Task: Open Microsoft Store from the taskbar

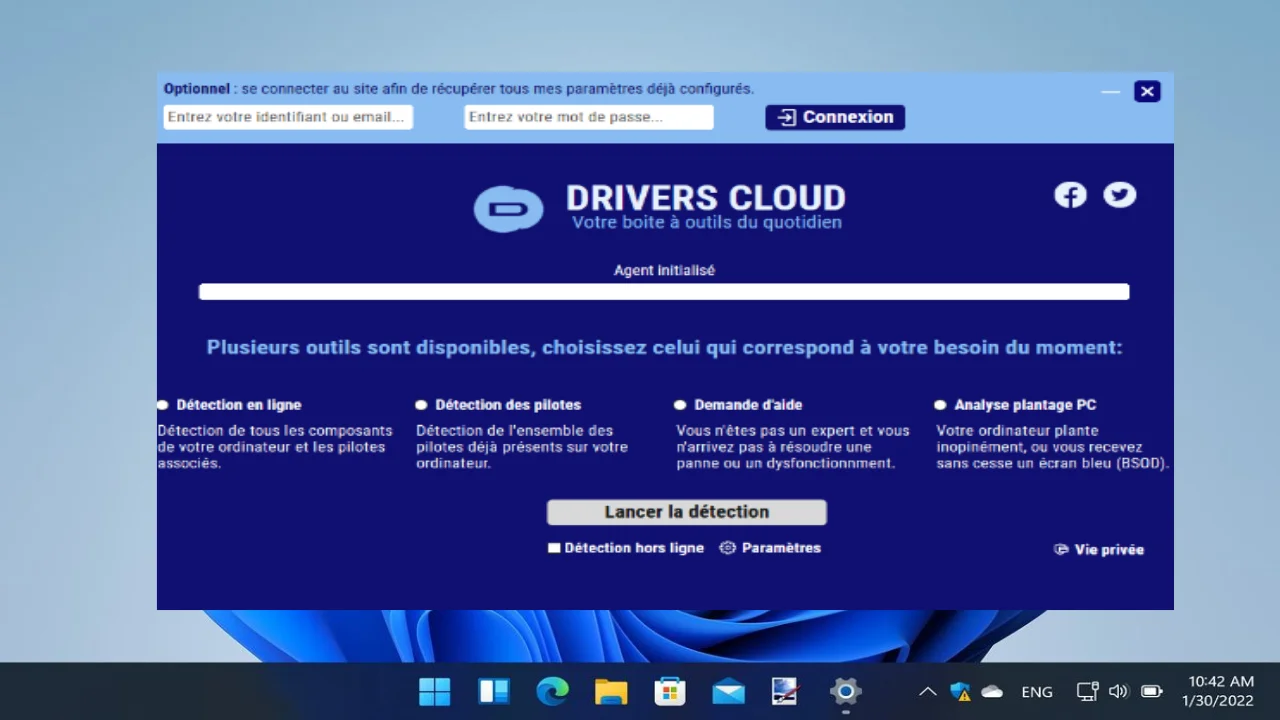Action: pos(669,691)
